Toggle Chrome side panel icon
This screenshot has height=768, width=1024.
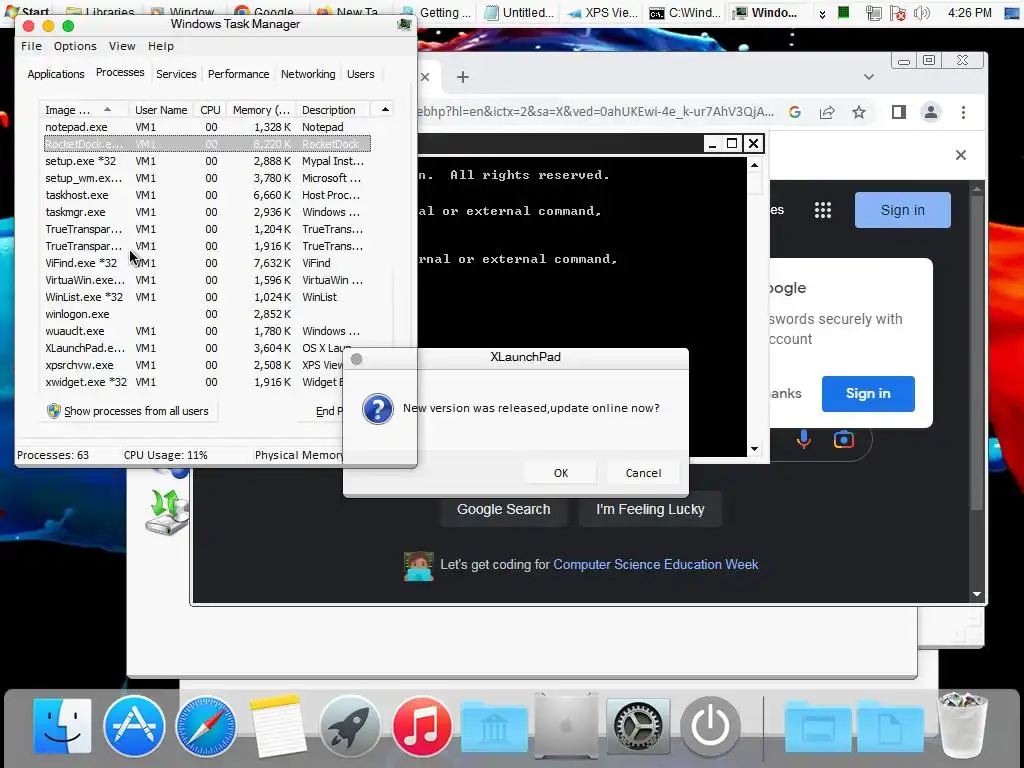coord(899,112)
